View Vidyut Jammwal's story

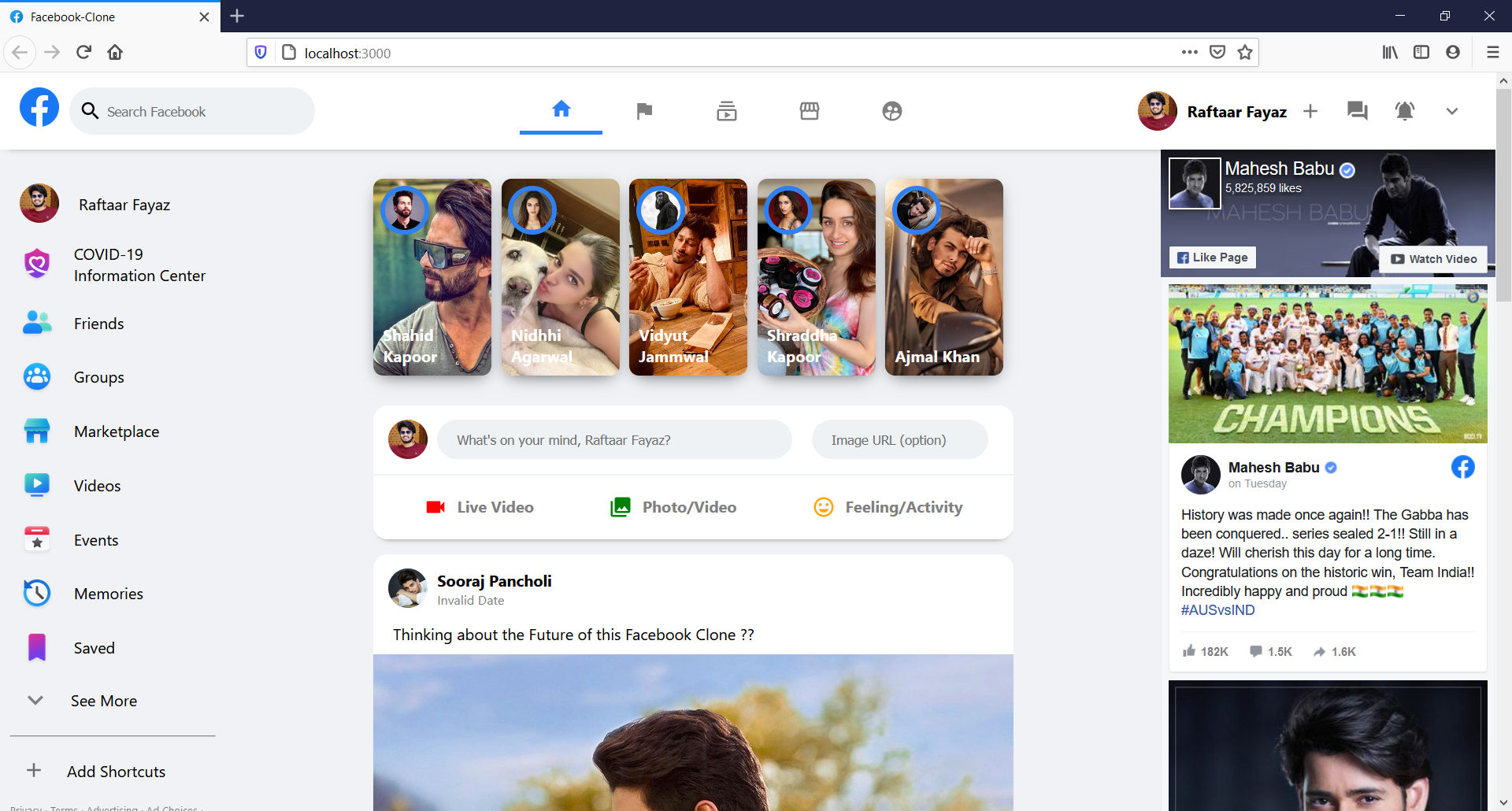(688, 277)
